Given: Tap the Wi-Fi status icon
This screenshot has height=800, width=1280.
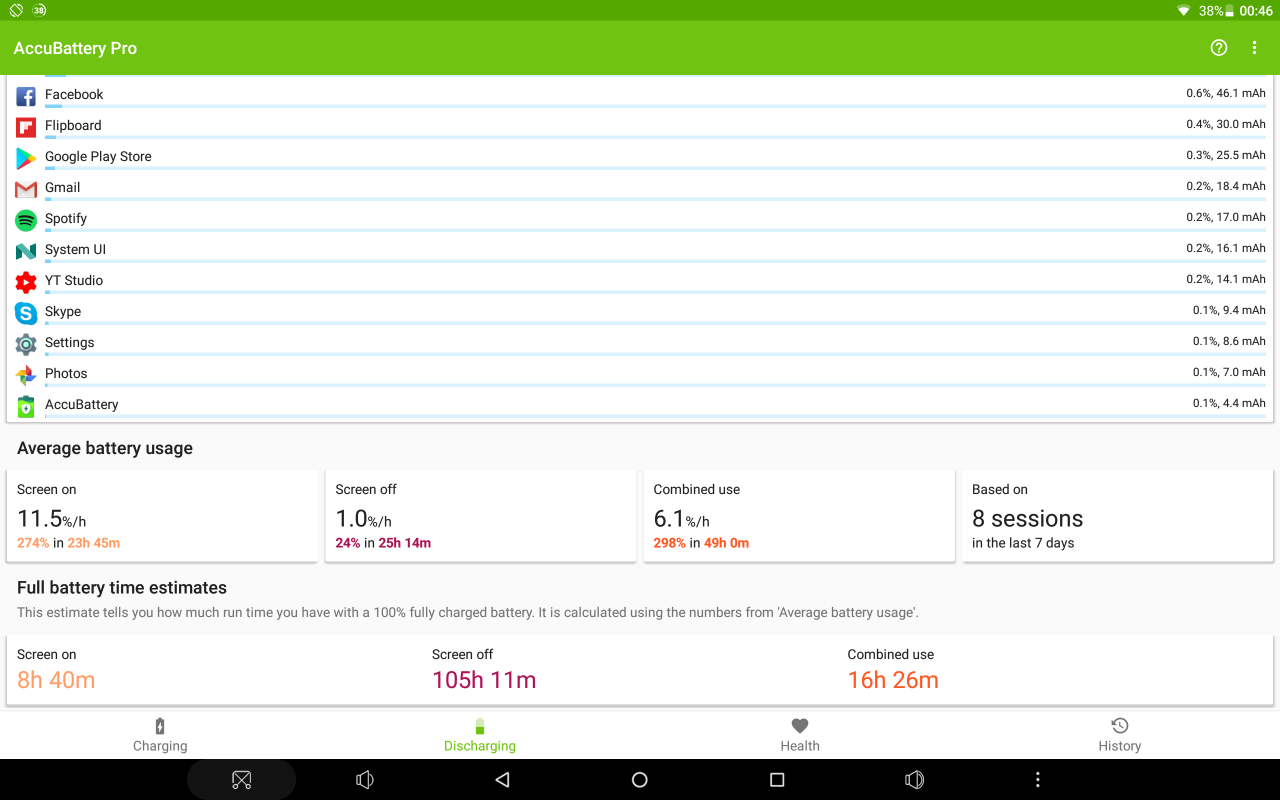Looking at the screenshot, I should tap(1184, 11).
